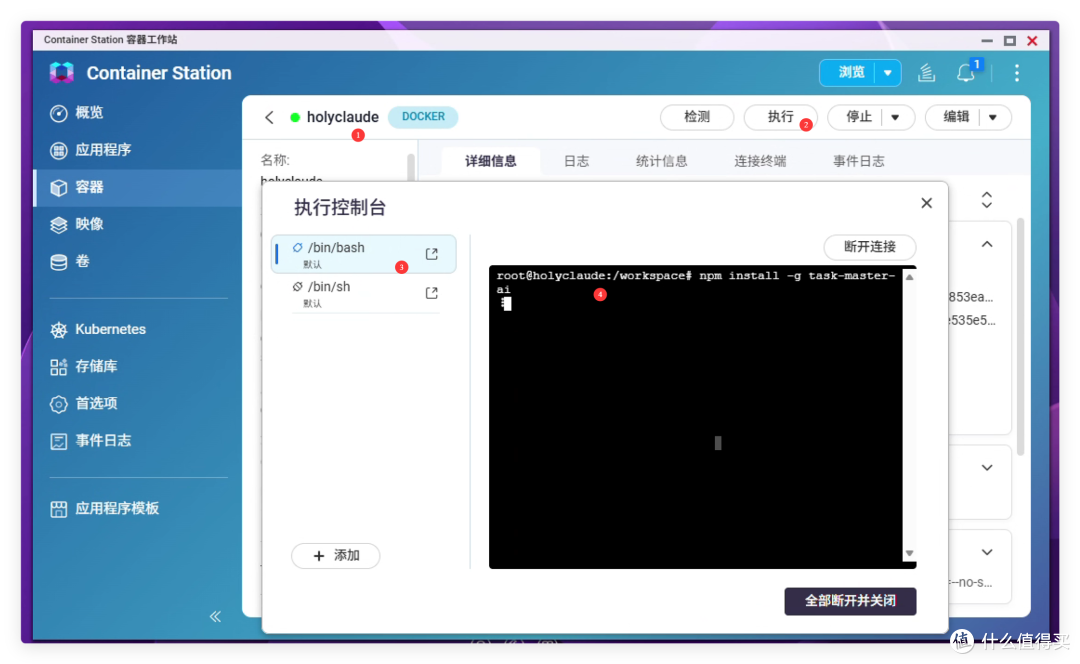Image resolution: width=1080 pixels, height=664 pixels.
Task: Open 应用程序模板 in the sidebar
Action: (x=138, y=509)
